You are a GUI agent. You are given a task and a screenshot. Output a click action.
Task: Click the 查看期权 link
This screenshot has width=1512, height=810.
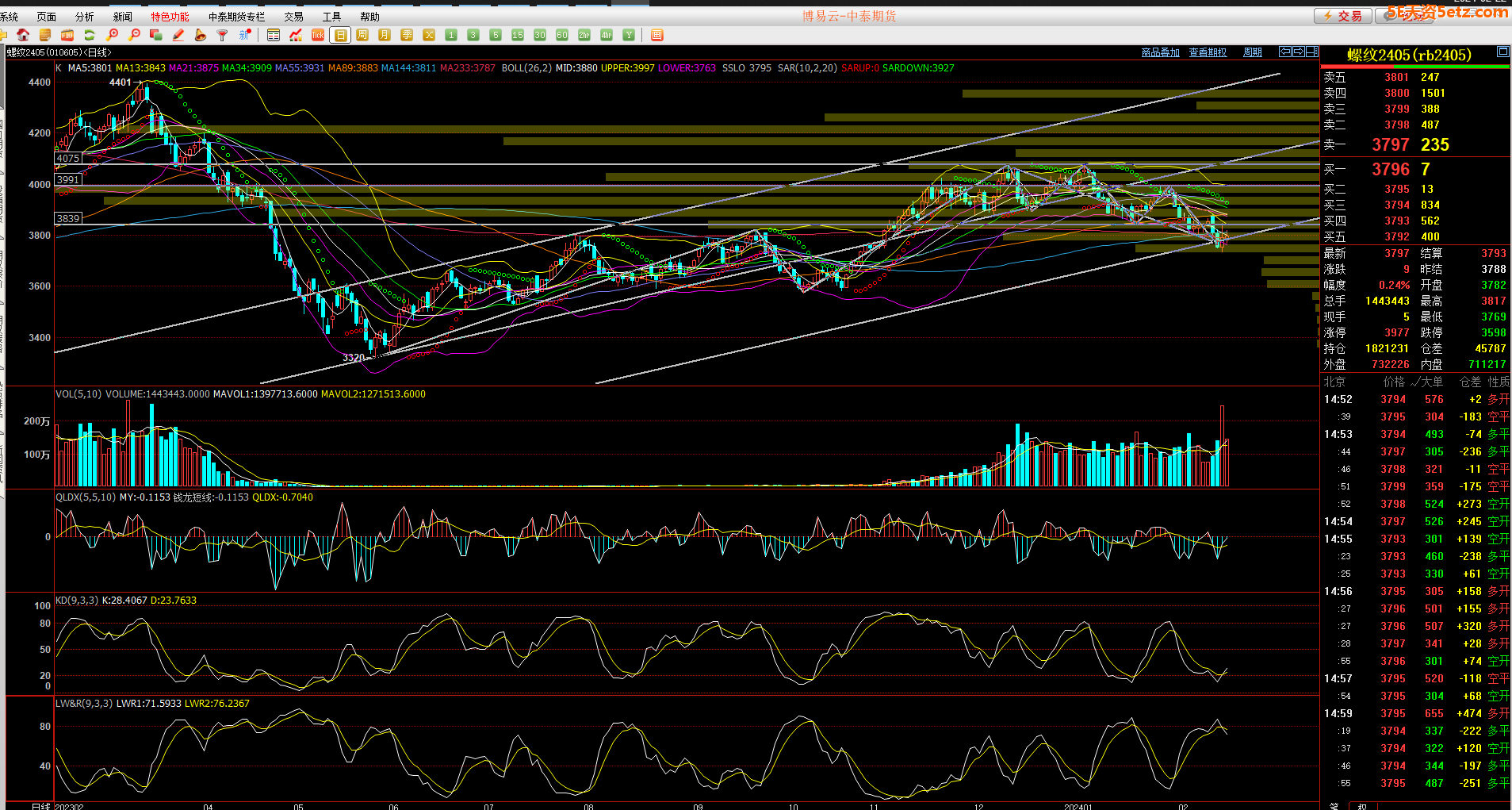tap(1208, 52)
